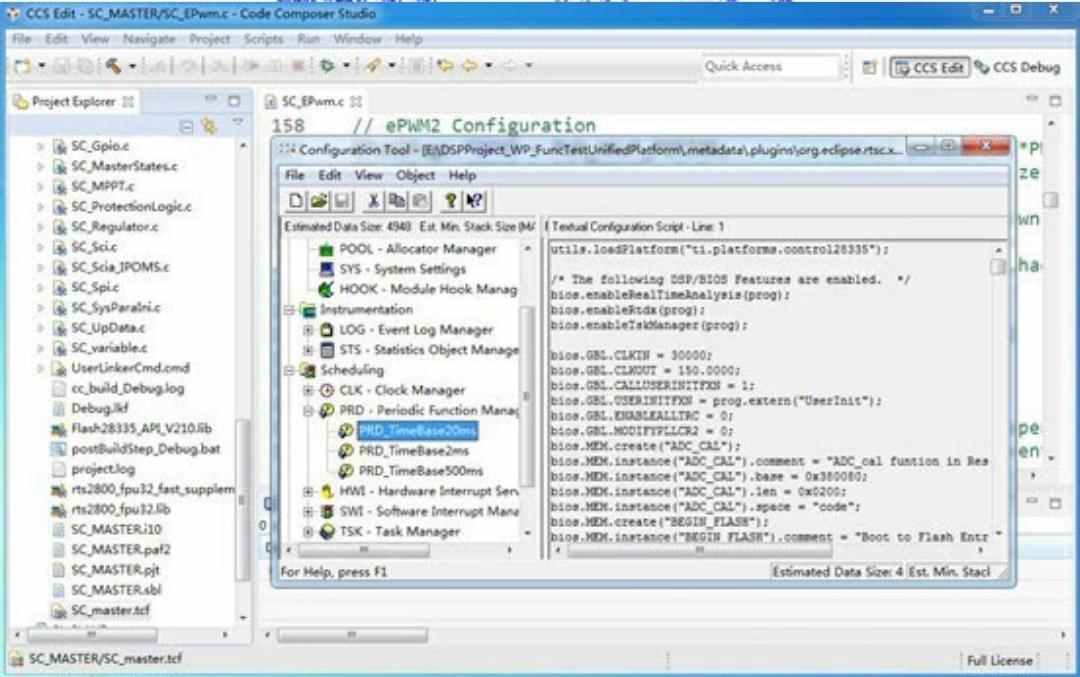Viewport: 1080px width, 677px height.
Task: Collapse the Scheduling tree node
Action: (x=289, y=371)
